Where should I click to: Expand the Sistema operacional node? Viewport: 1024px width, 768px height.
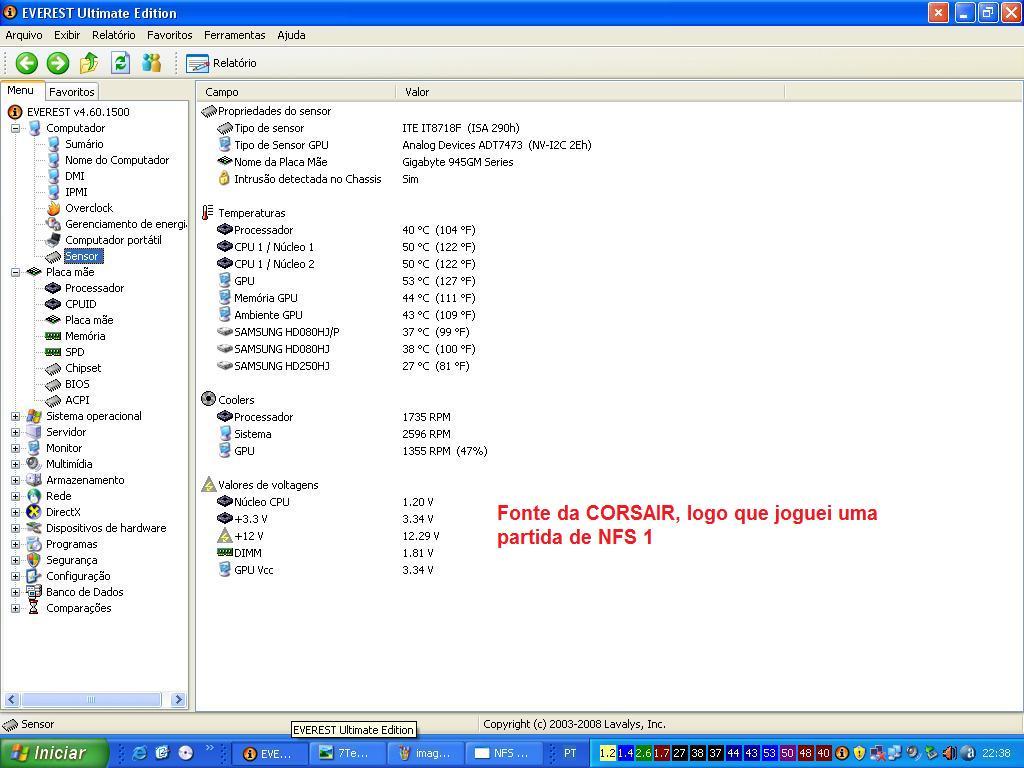coord(16,416)
